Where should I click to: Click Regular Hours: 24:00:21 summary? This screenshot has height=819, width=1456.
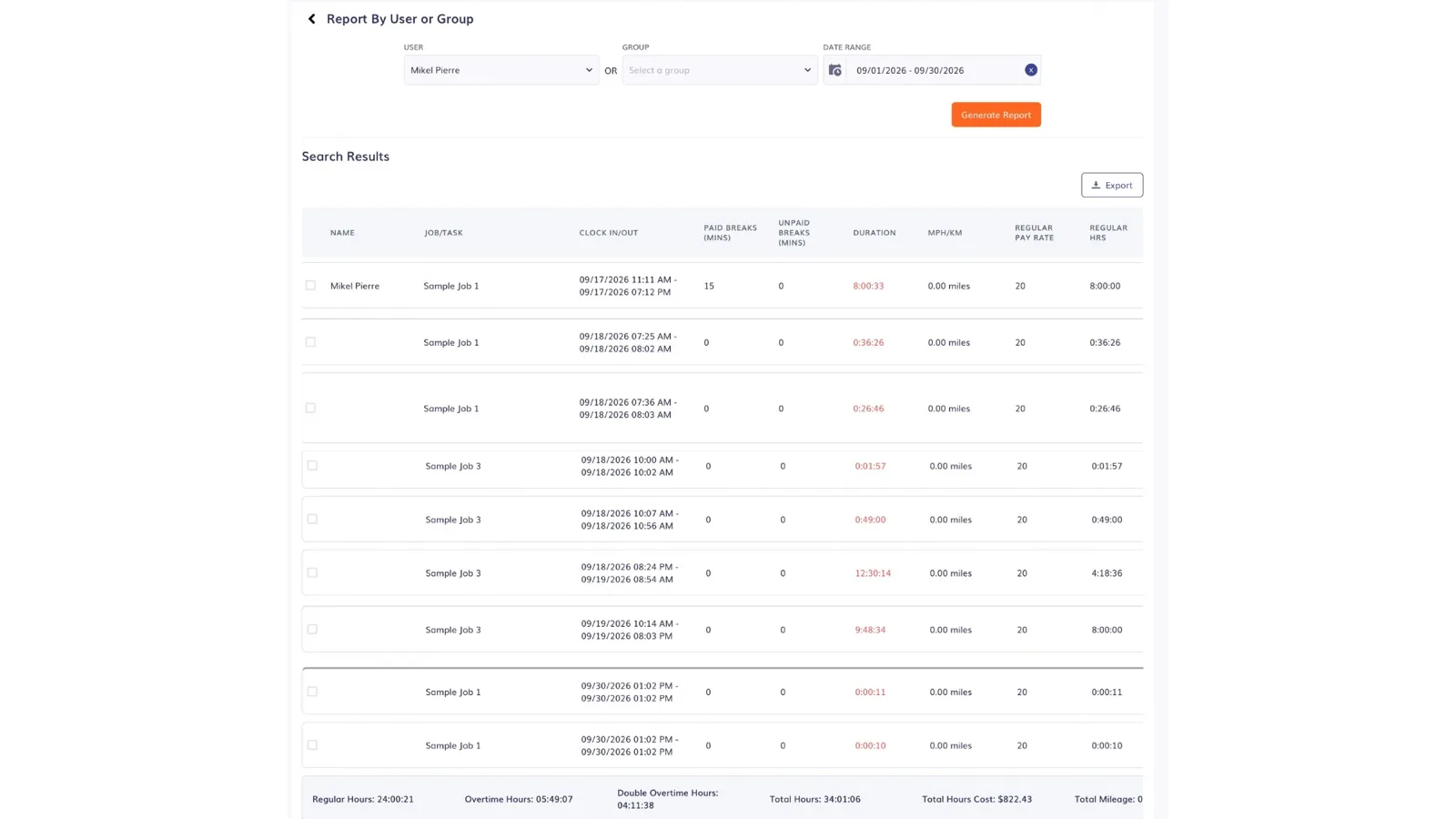click(362, 799)
